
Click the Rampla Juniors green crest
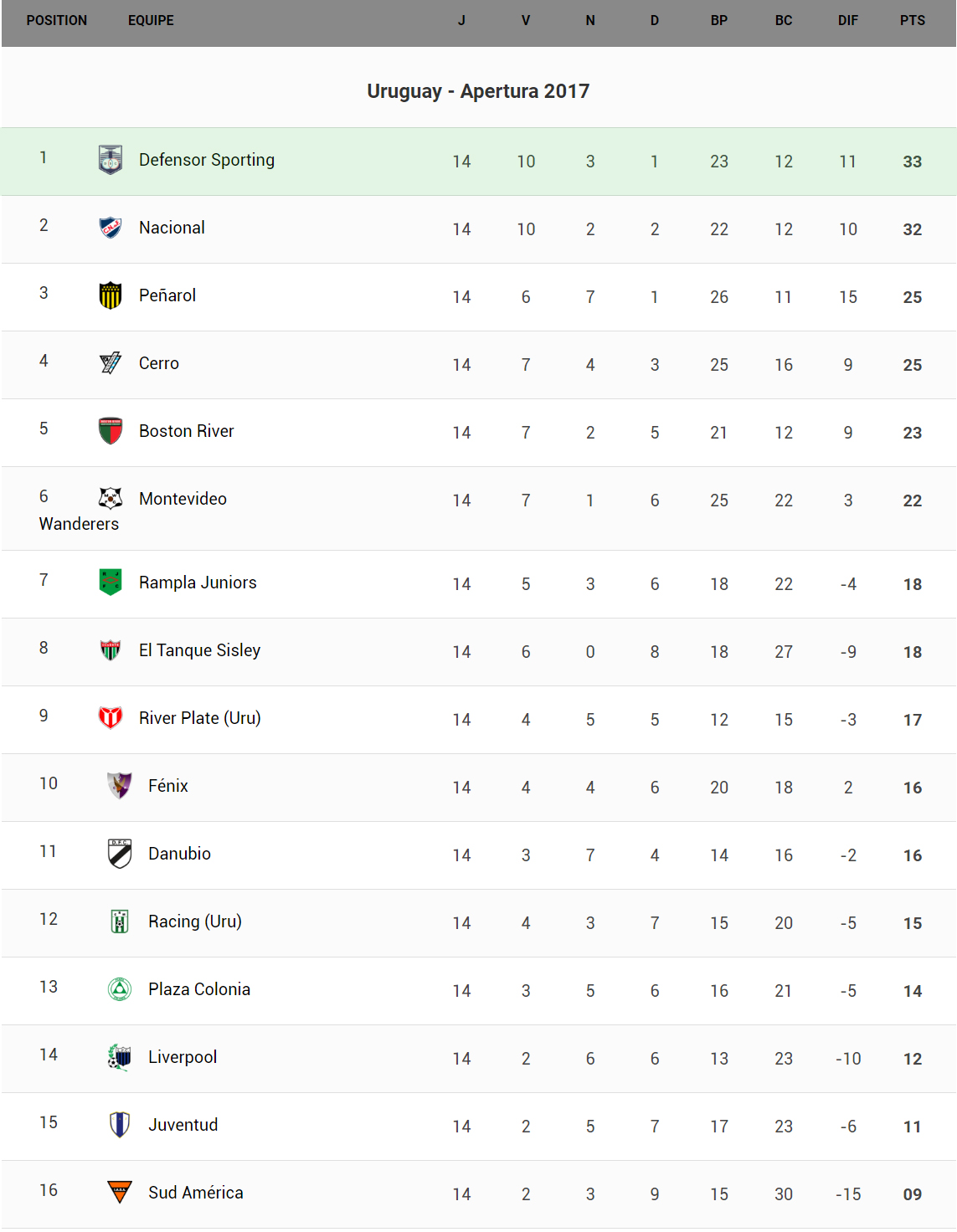click(111, 583)
